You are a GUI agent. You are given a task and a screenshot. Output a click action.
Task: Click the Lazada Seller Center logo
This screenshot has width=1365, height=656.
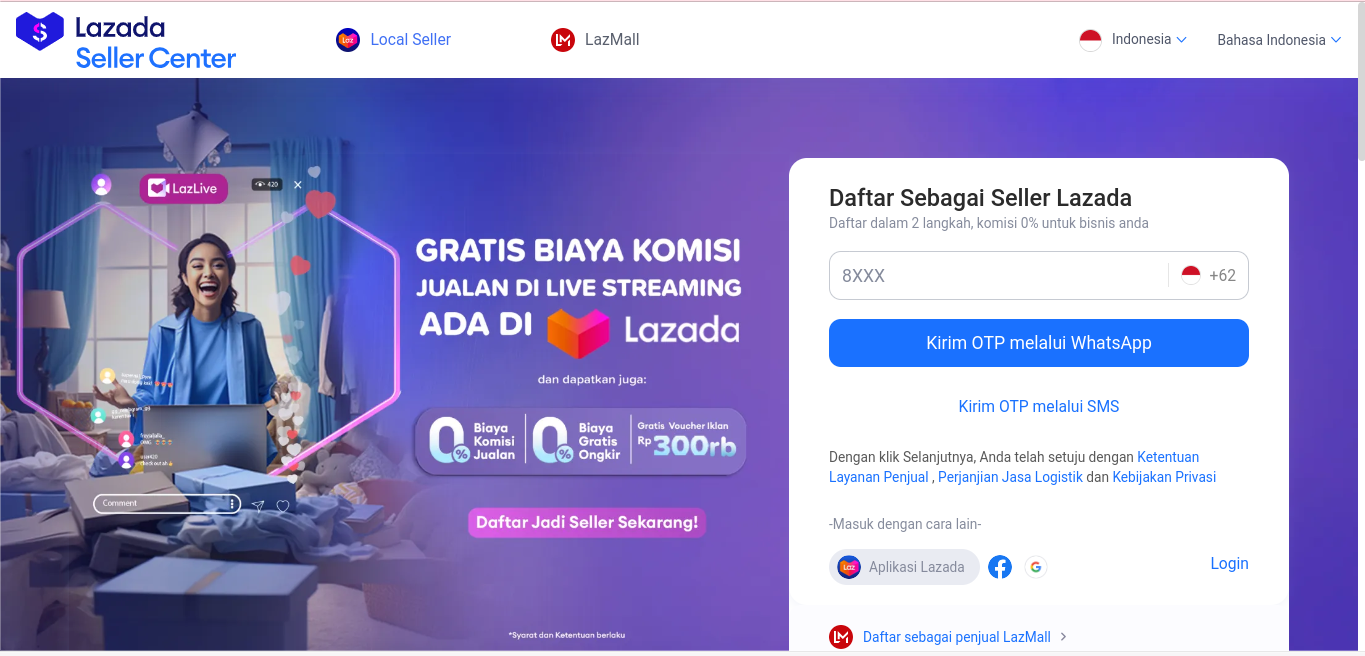126,42
